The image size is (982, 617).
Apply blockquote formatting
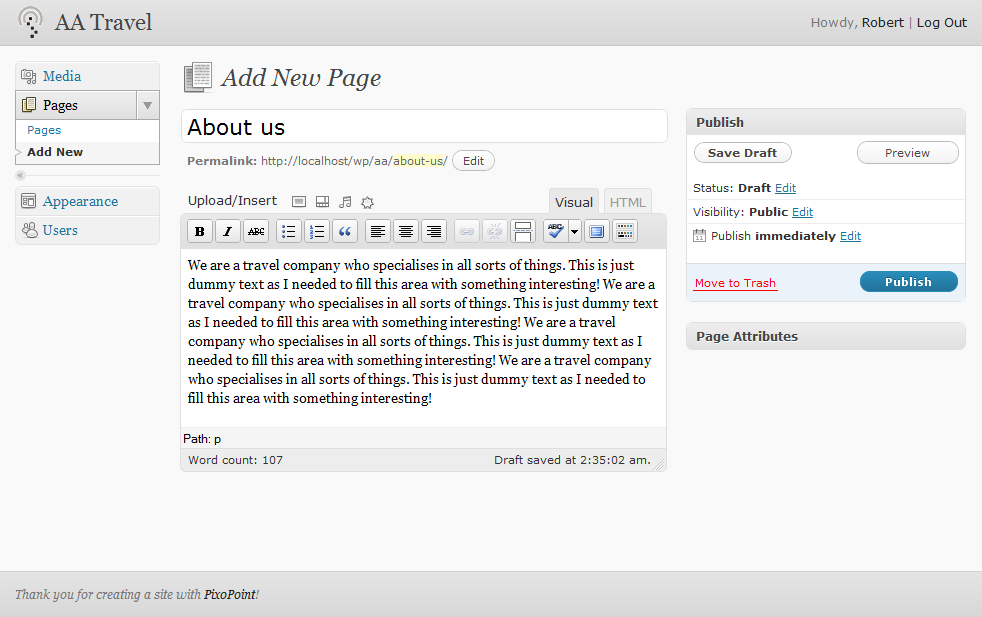[345, 231]
